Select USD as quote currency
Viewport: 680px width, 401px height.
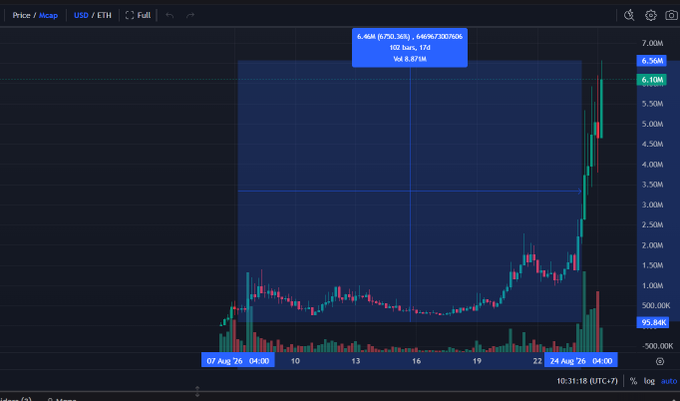[x=81, y=15]
